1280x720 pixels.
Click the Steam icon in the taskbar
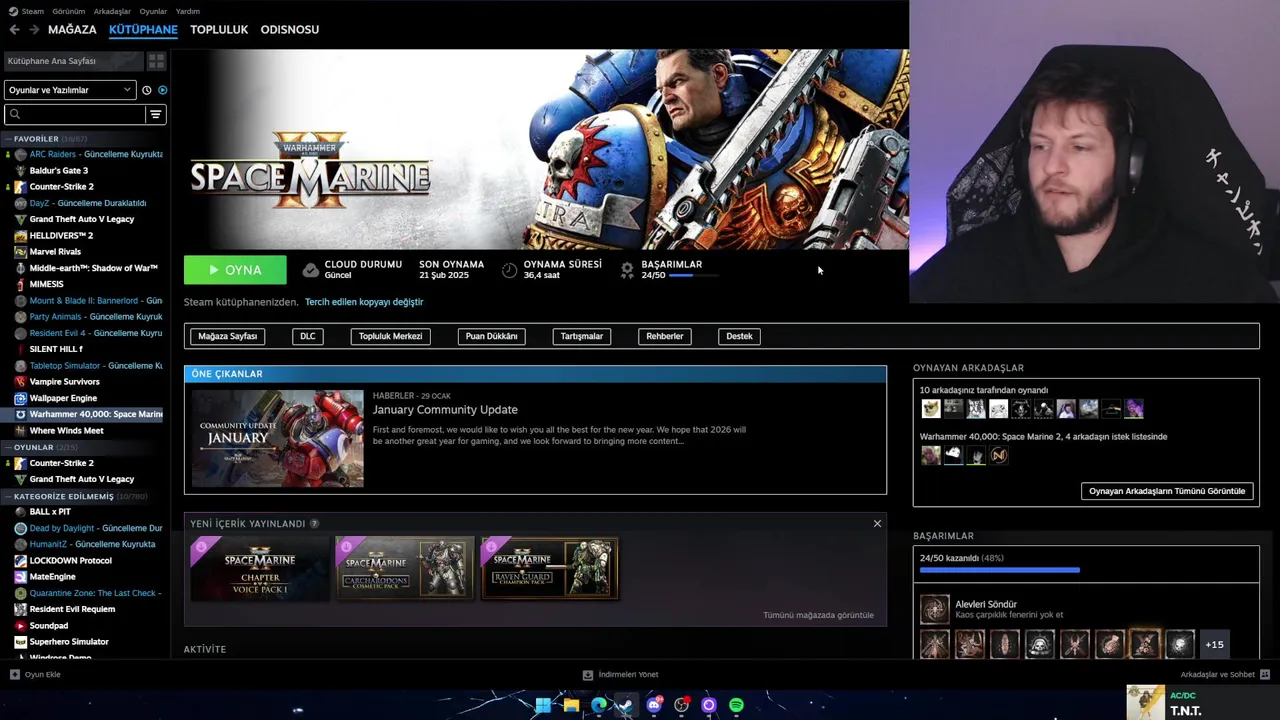(x=625, y=705)
